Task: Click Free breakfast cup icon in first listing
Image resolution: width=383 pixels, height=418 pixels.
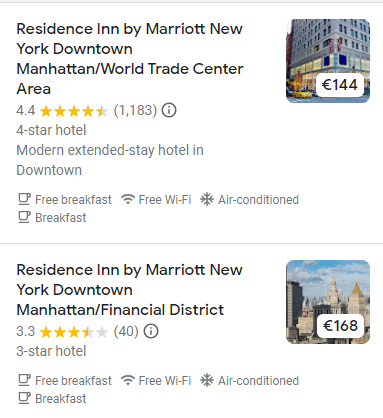Action: pyautogui.click(x=24, y=199)
